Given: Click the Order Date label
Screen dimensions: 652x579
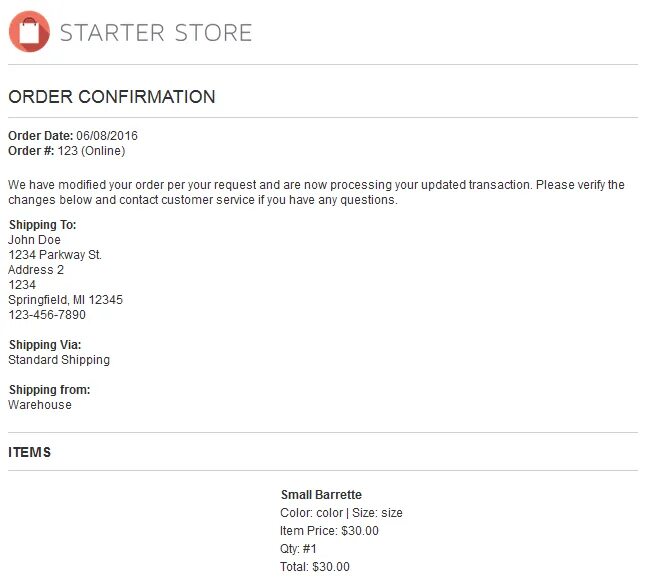Looking at the screenshot, I should click(41, 136).
